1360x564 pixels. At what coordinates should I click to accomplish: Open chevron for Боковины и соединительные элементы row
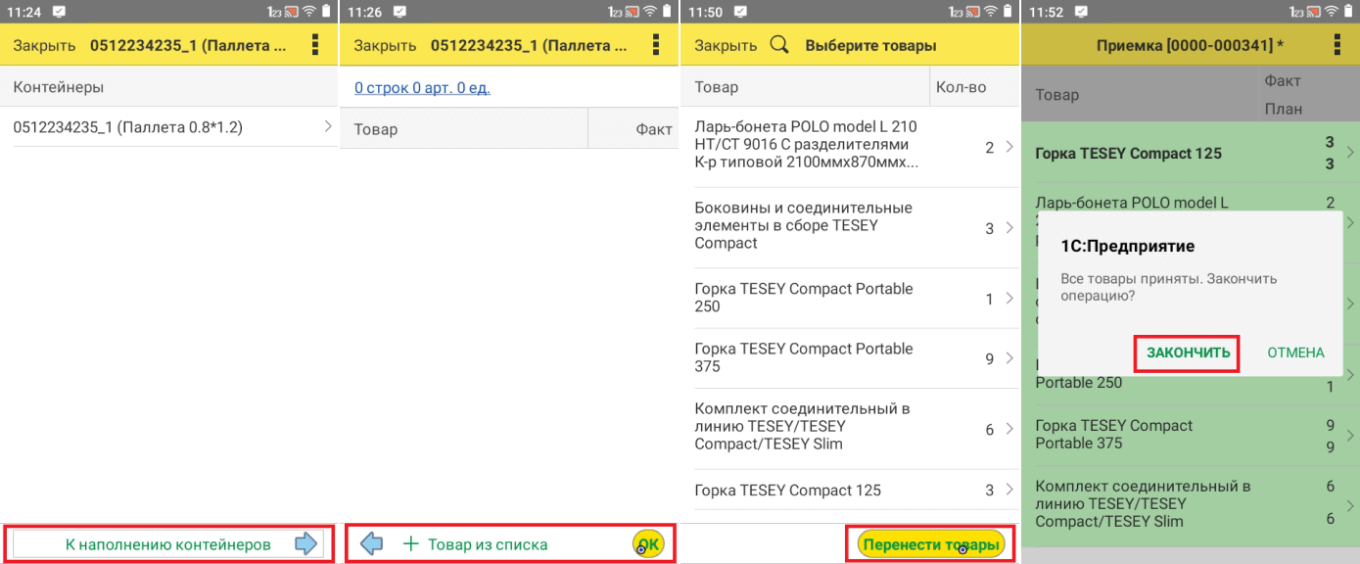pyautogui.click(x=1009, y=228)
